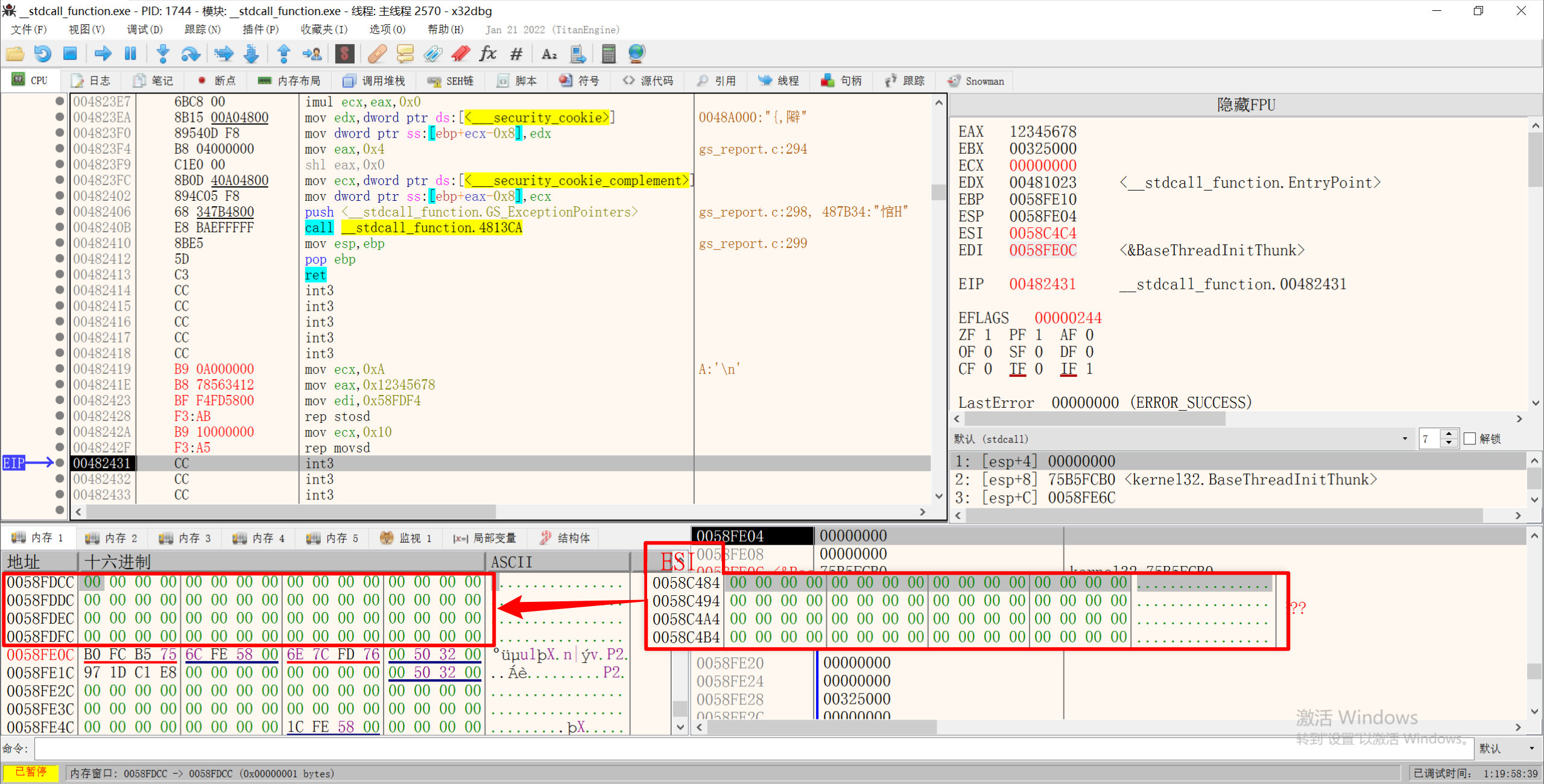Open the Scylla plugin icon

tap(344, 54)
